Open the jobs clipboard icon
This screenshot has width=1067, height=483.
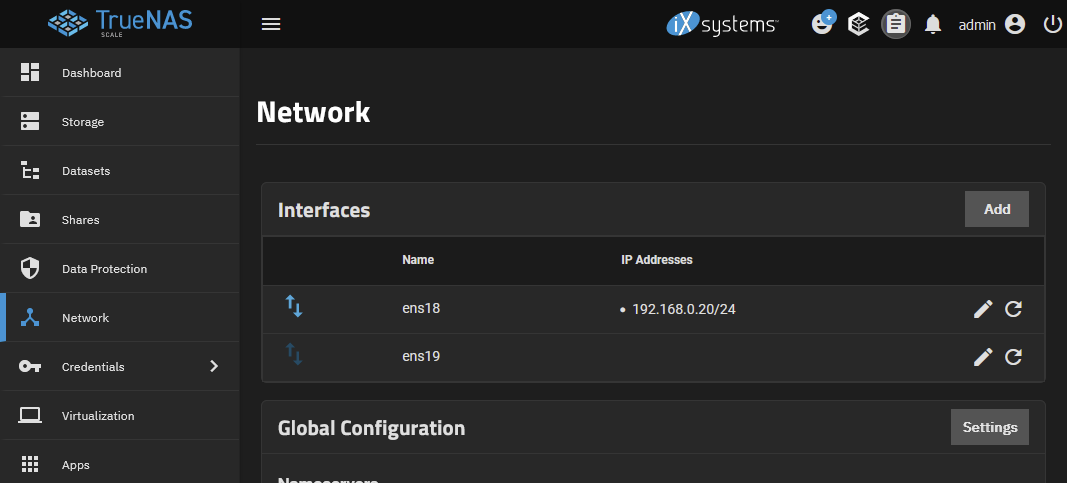tap(895, 24)
